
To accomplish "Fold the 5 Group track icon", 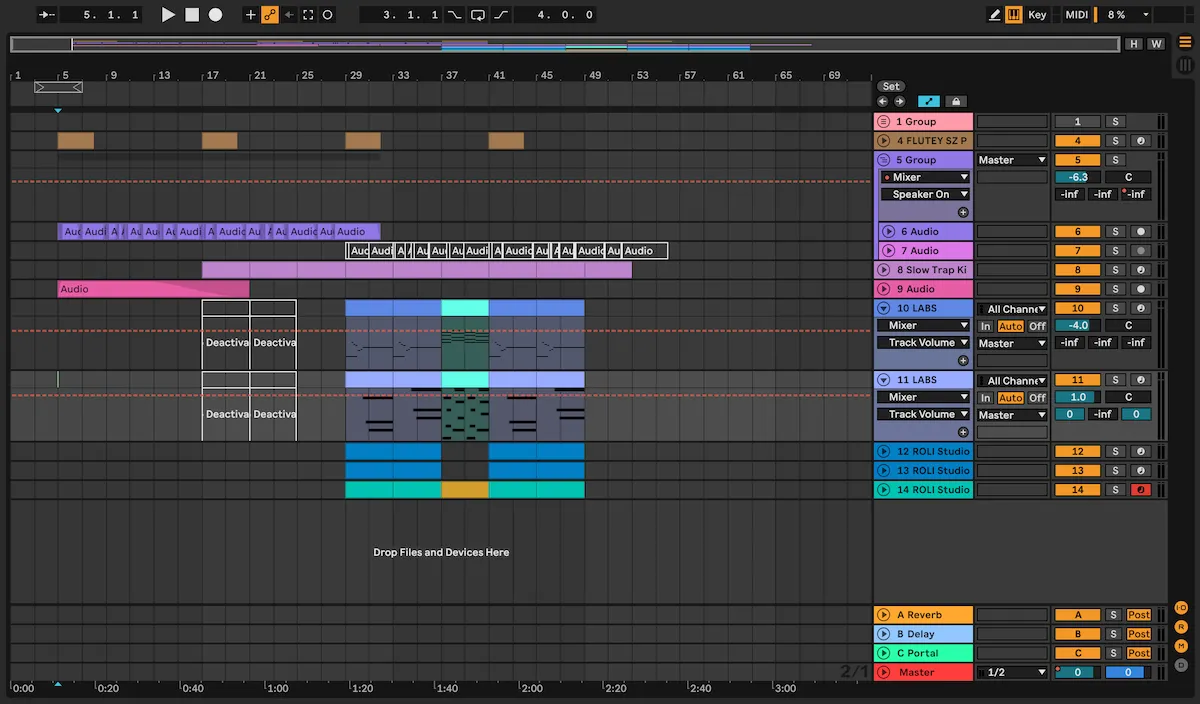I will pyautogui.click(x=883, y=160).
